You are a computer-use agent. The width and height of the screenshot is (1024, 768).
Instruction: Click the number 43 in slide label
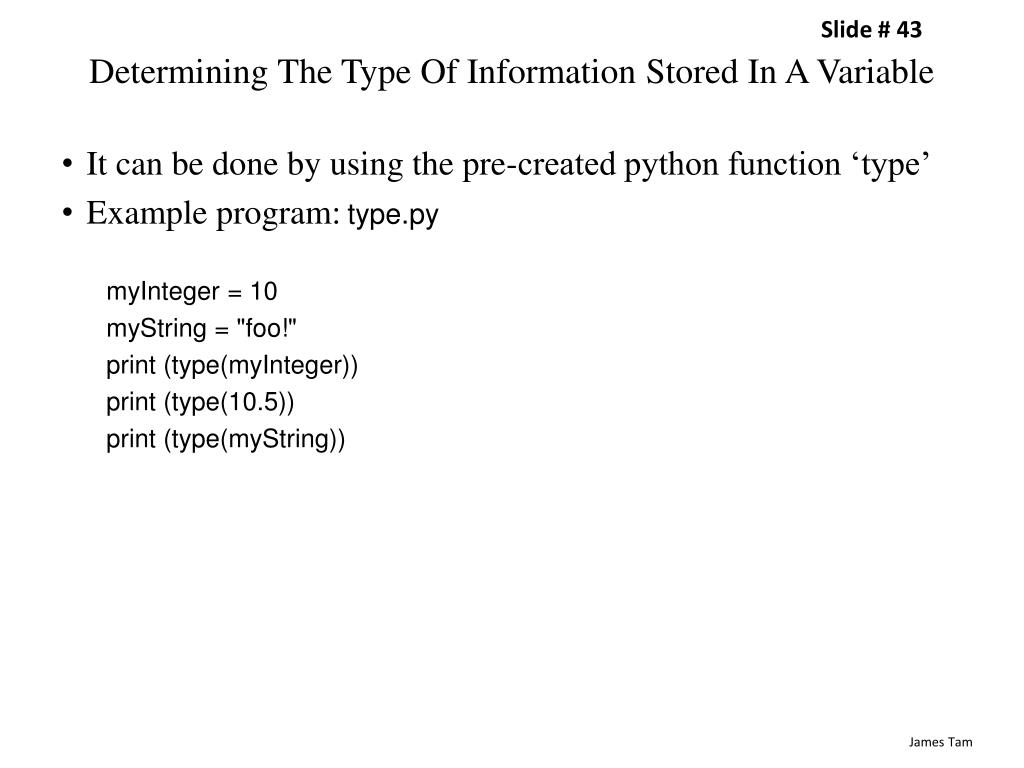pyautogui.click(x=909, y=30)
